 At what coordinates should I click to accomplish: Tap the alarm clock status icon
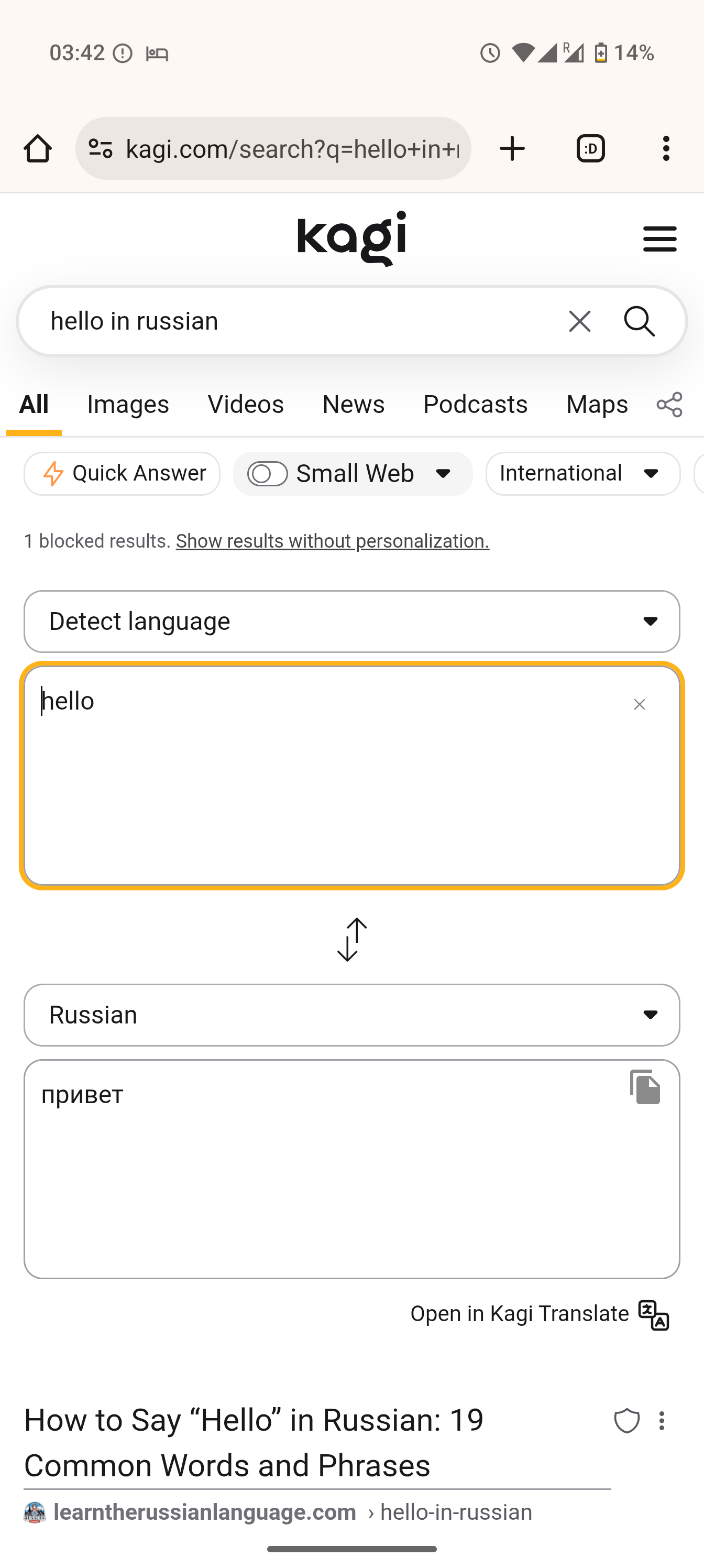490,53
